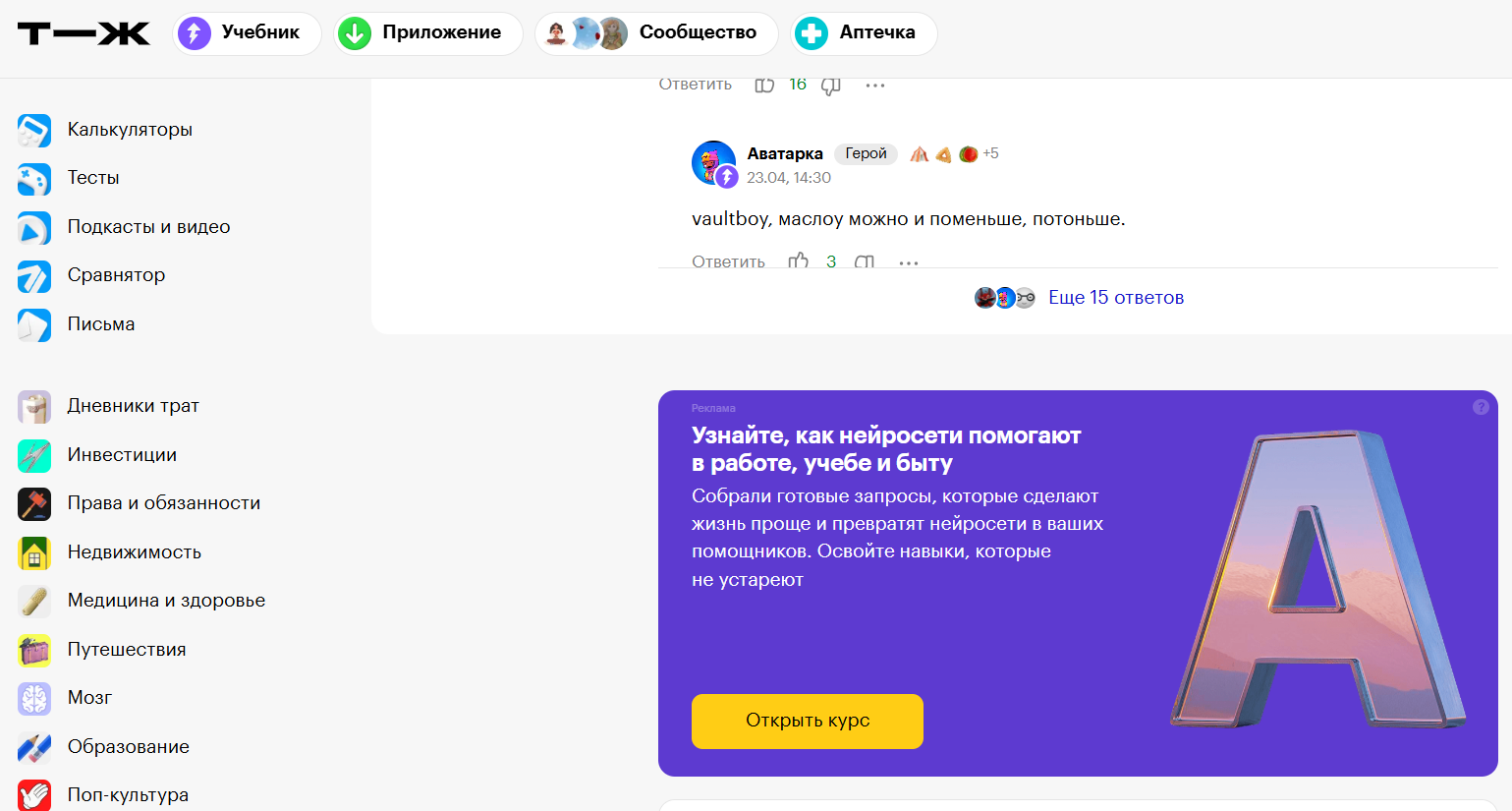Dislike the Аватарка comment about vaultboy
The height and width of the screenshot is (811, 1512).
tap(865, 262)
